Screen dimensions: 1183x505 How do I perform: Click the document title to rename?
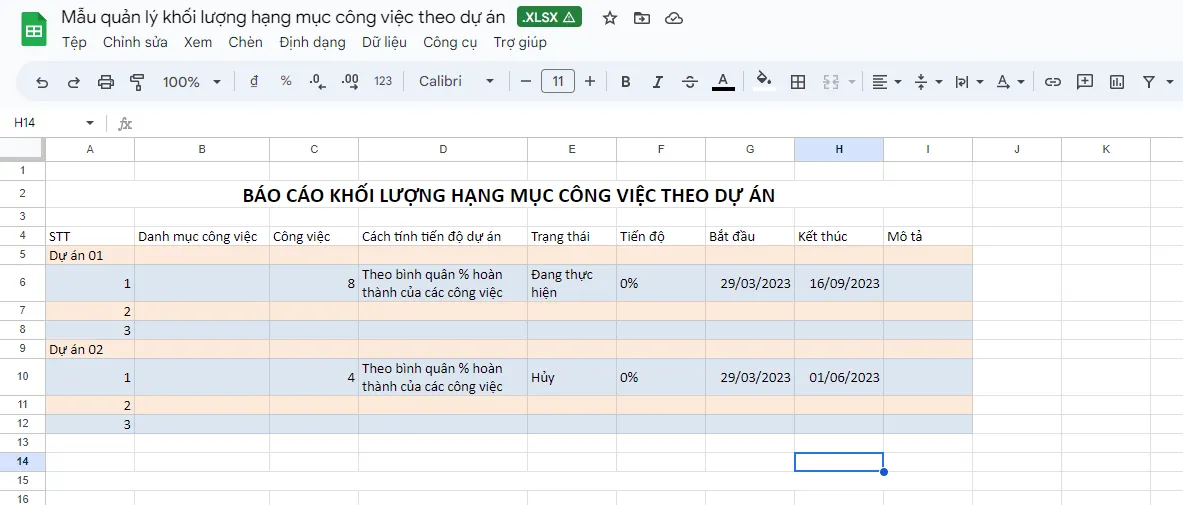coord(283,17)
